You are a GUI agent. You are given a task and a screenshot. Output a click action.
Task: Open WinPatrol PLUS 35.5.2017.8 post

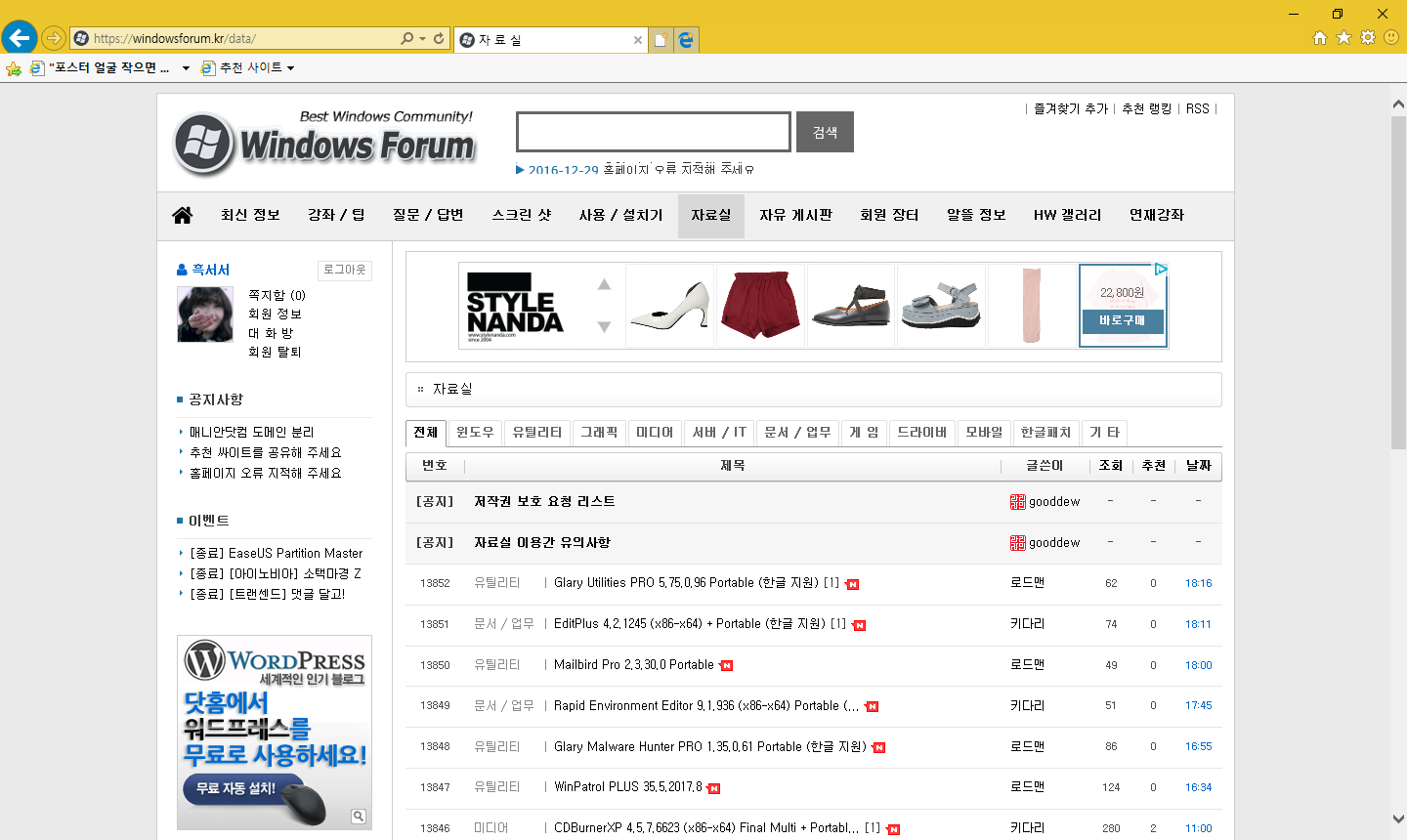628,787
